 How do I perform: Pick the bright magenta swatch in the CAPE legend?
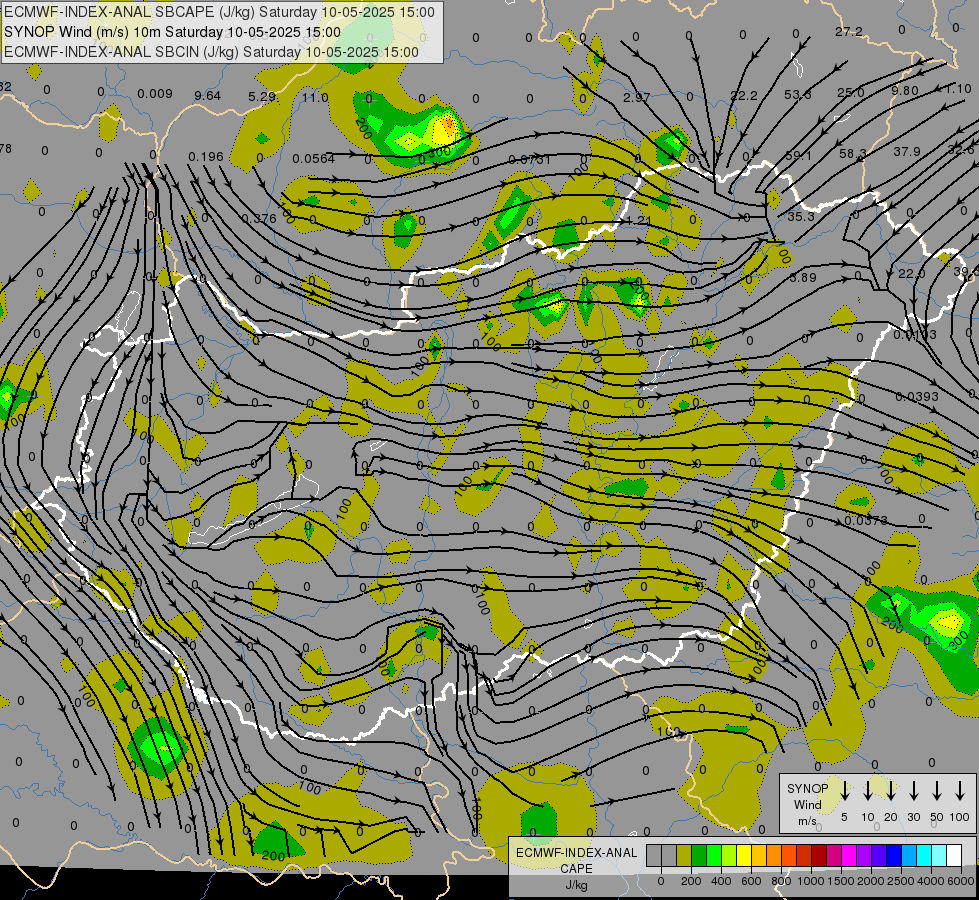point(849,855)
